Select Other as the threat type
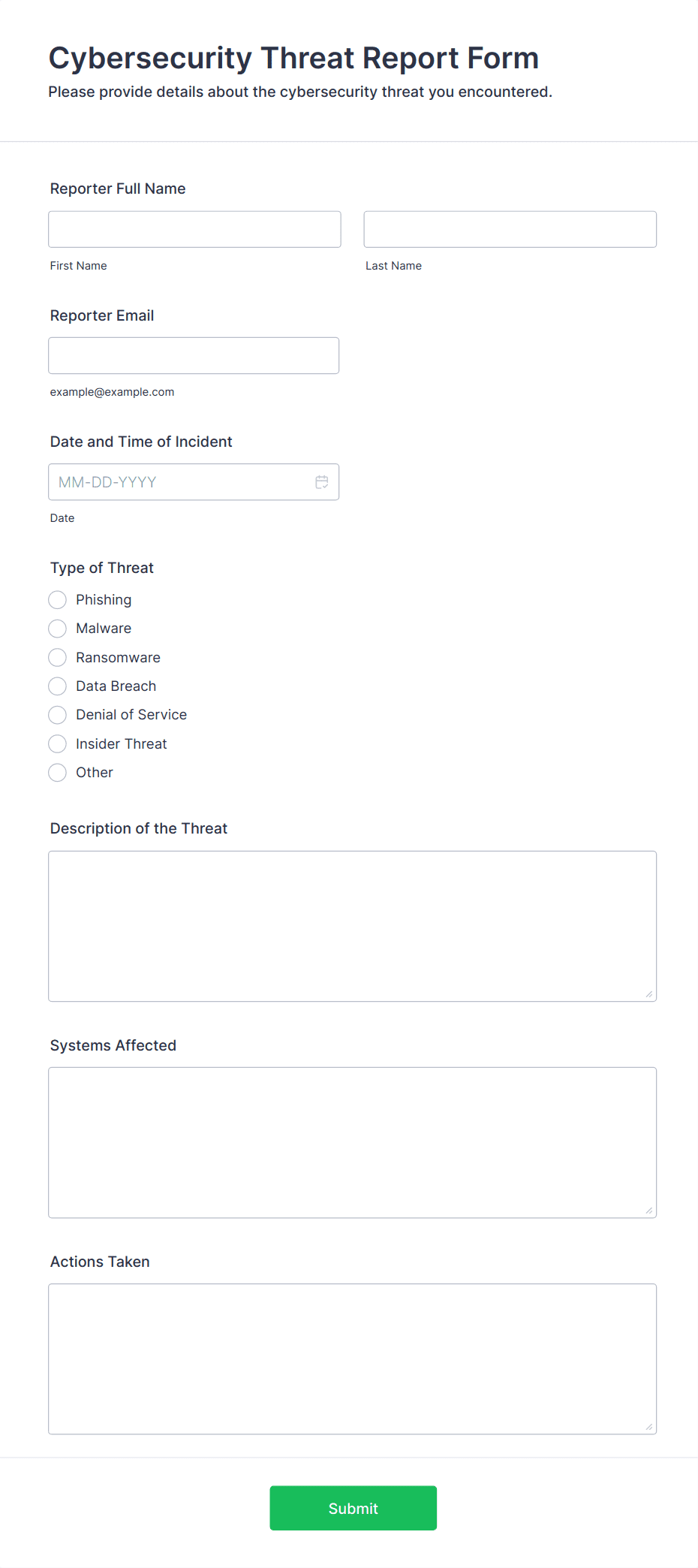The height and width of the screenshot is (1568, 698). [57, 772]
